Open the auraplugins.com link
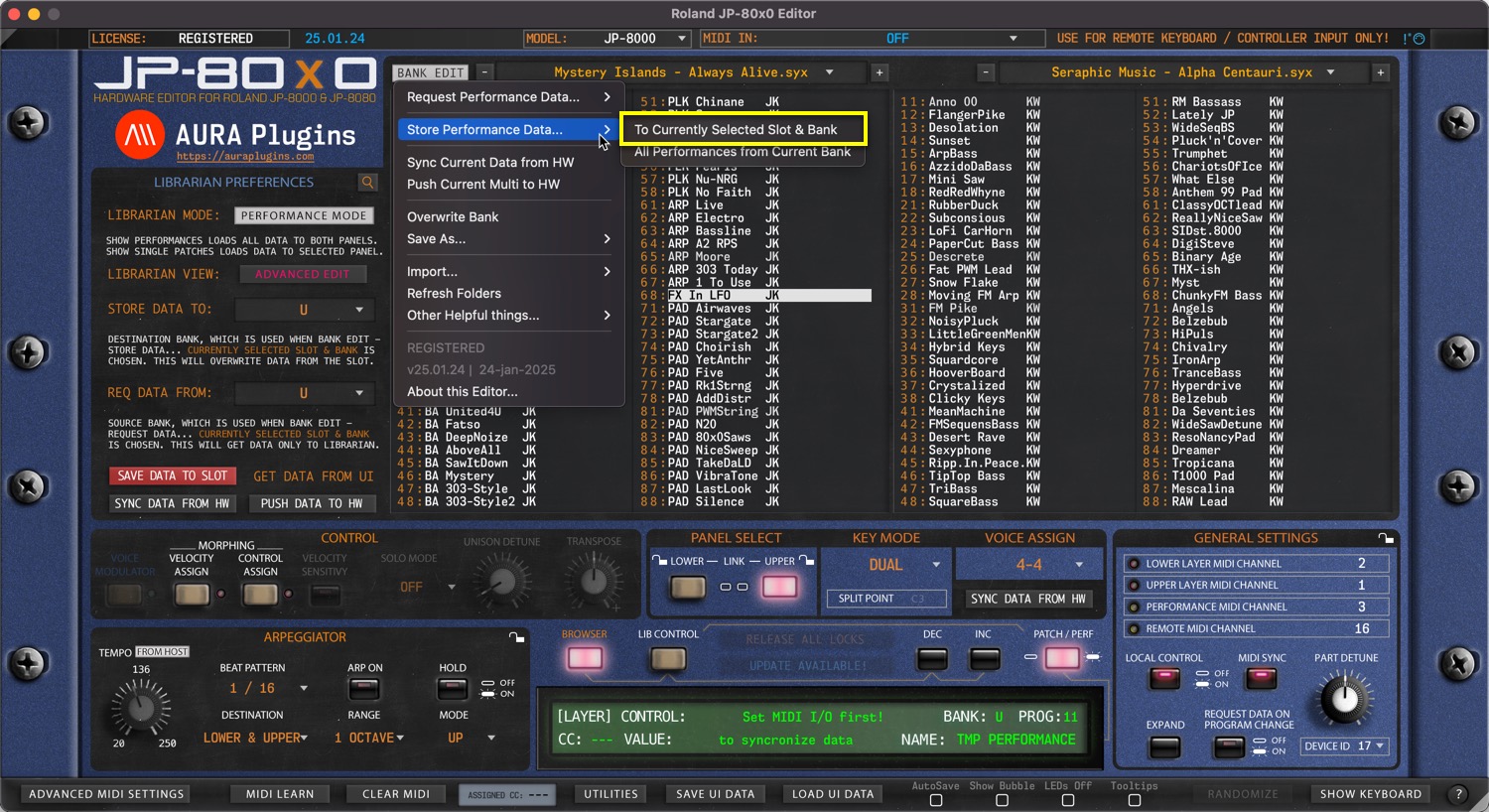This screenshot has width=1489, height=812. click(245, 157)
